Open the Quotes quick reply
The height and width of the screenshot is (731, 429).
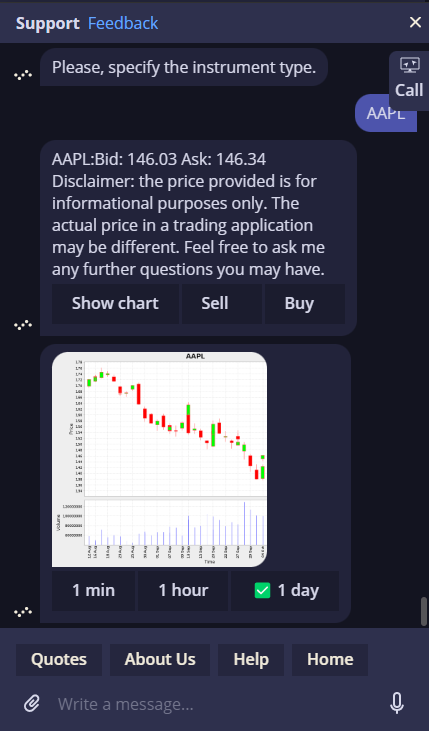pyautogui.click(x=59, y=660)
